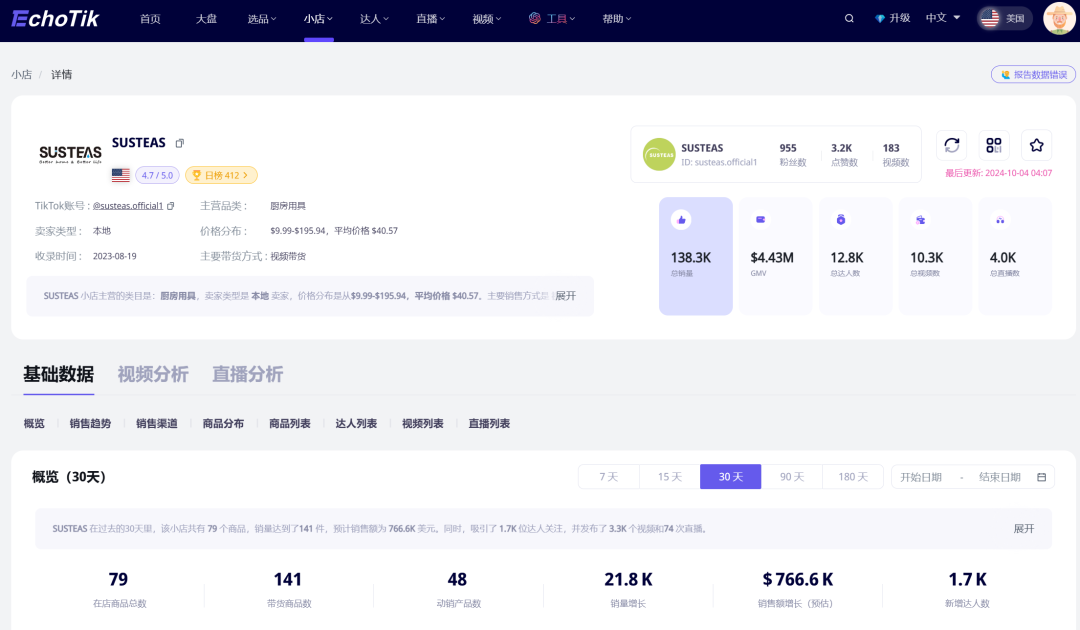Switch to 直播分析 tab
This screenshot has width=1080, height=630.
pos(247,374)
